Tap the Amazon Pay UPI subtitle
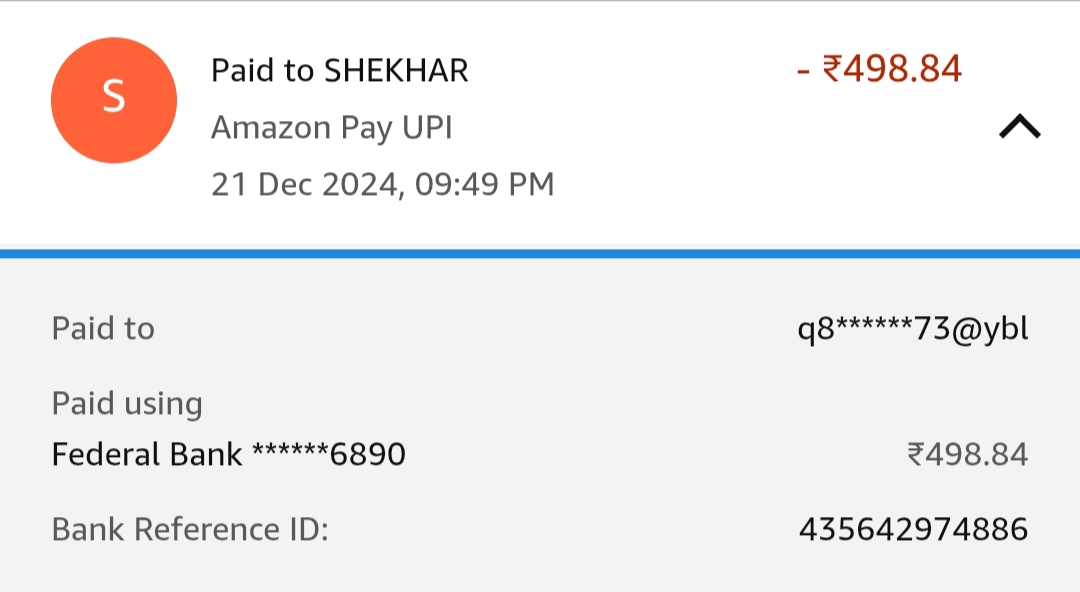The width and height of the screenshot is (1080, 592). point(332,128)
